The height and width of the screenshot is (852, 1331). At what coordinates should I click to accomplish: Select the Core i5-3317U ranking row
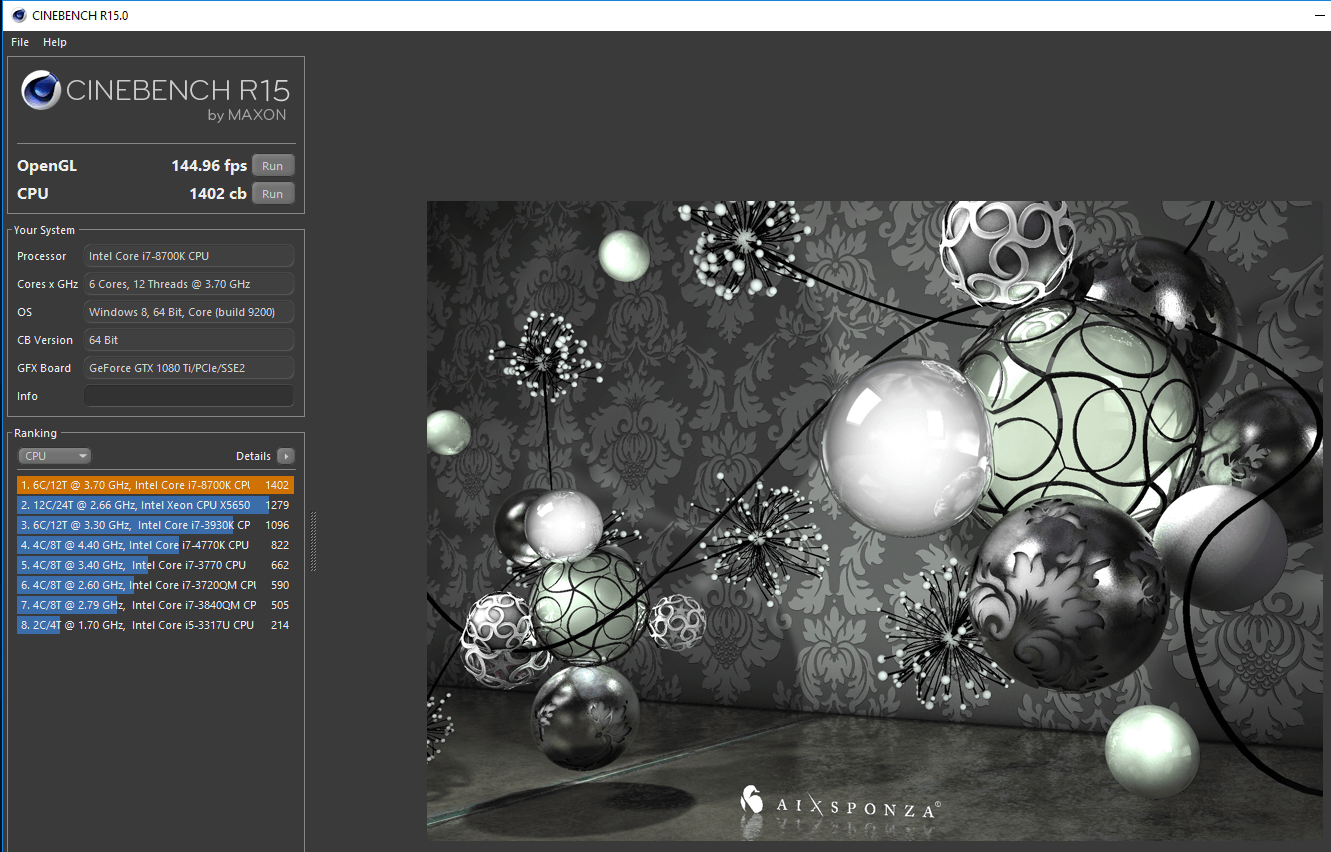[155, 625]
